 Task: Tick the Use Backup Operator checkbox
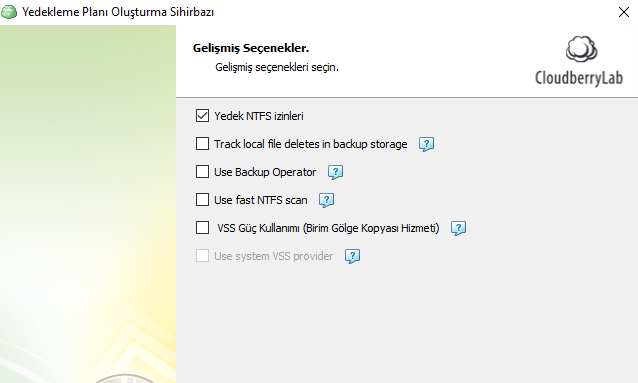(x=202, y=172)
